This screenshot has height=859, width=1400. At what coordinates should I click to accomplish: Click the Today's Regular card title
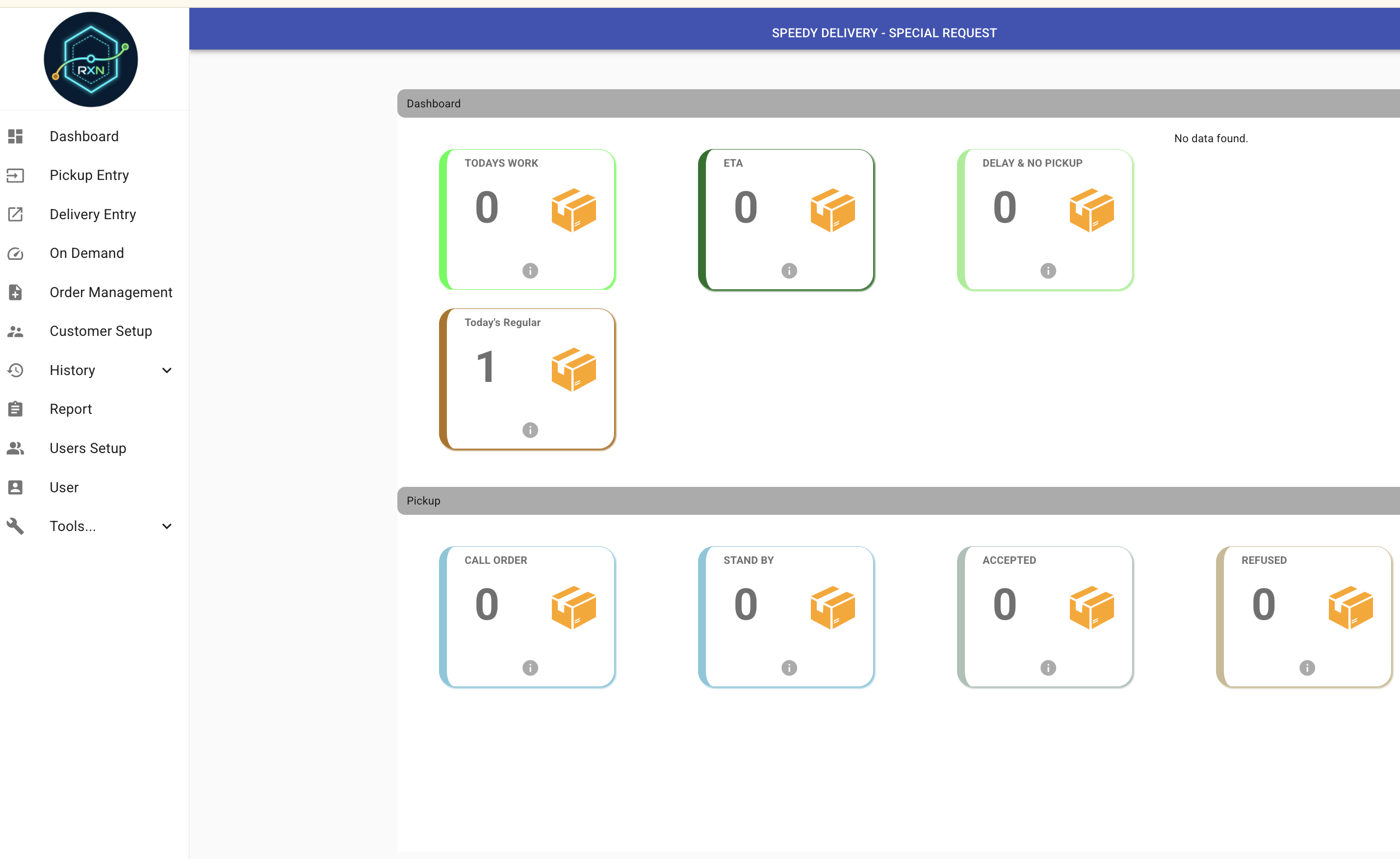tap(502, 323)
